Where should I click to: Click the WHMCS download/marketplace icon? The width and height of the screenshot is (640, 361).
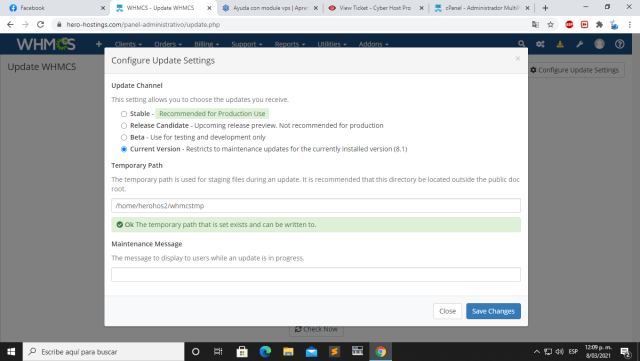[560, 44]
